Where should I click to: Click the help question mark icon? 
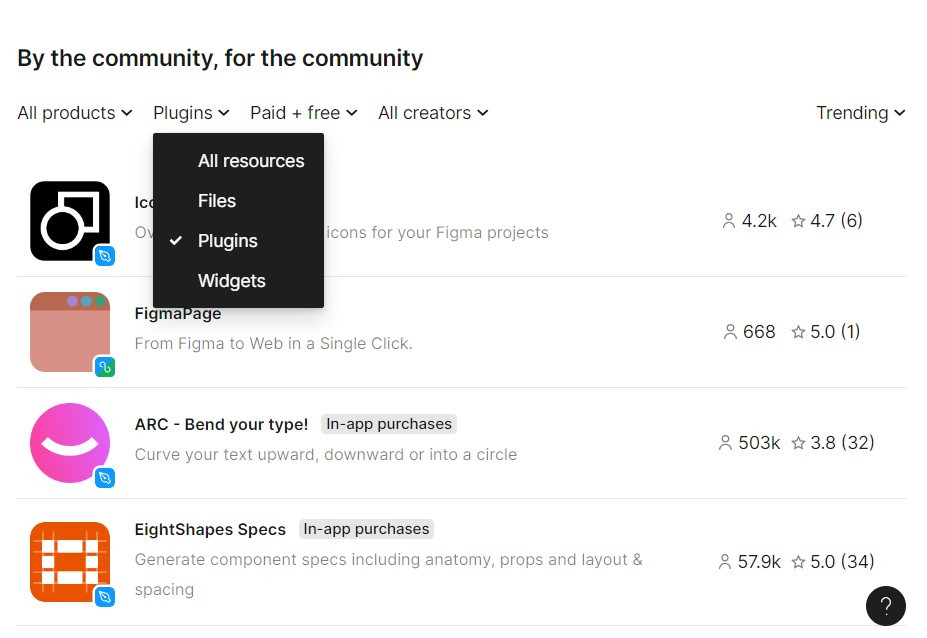(885, 606)
